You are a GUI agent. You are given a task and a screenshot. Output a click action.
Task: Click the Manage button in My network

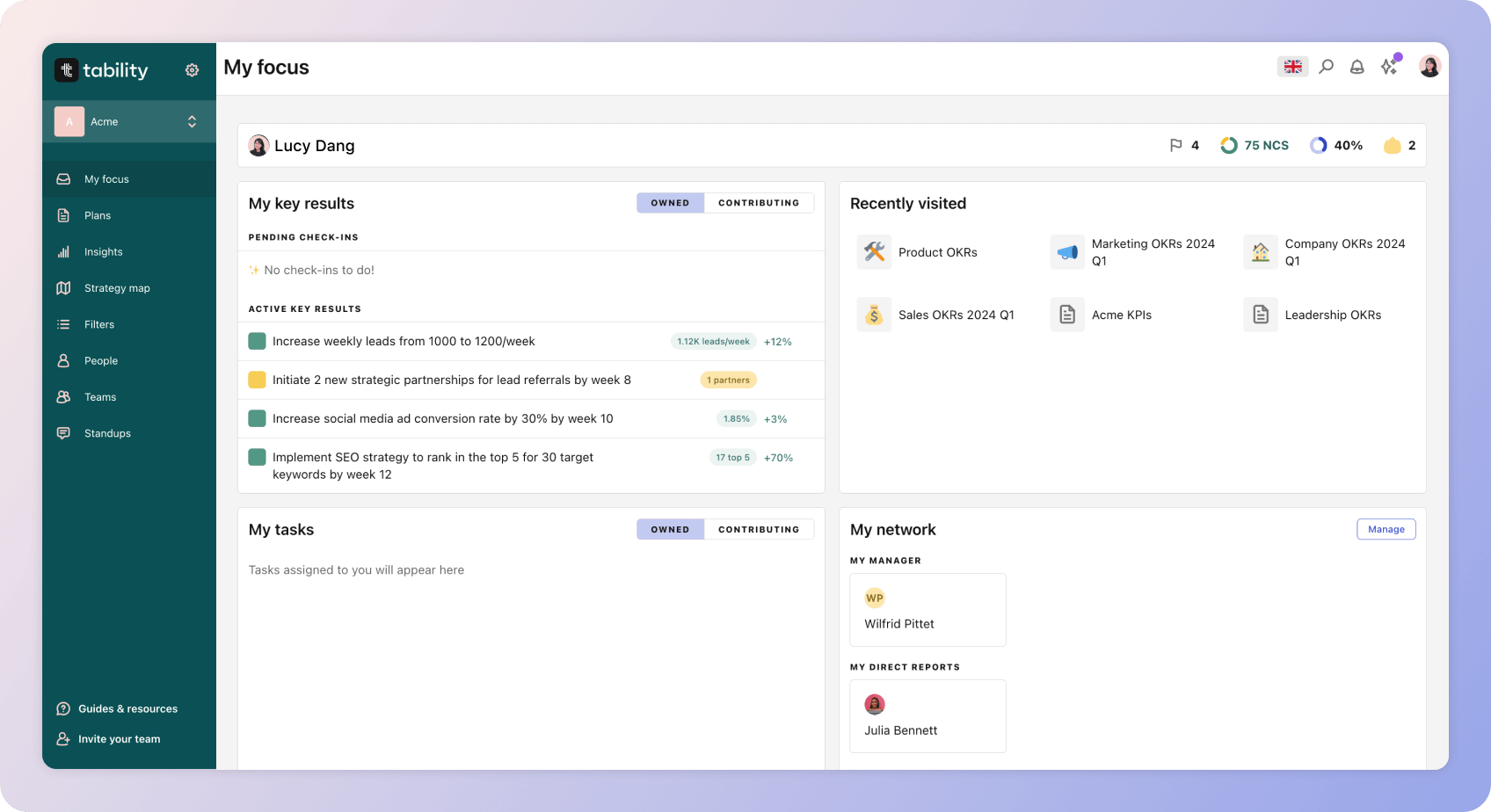pos(1386,529)
